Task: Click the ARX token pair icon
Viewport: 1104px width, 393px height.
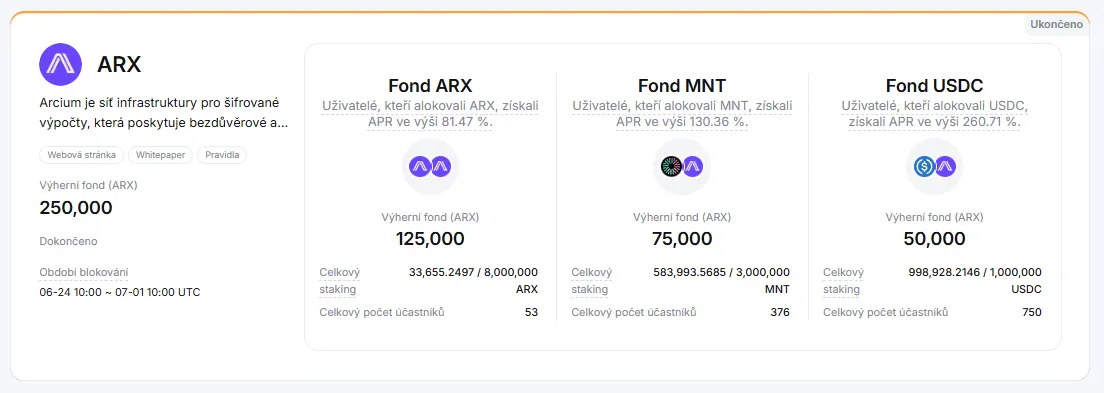Action: pos(430,167)
